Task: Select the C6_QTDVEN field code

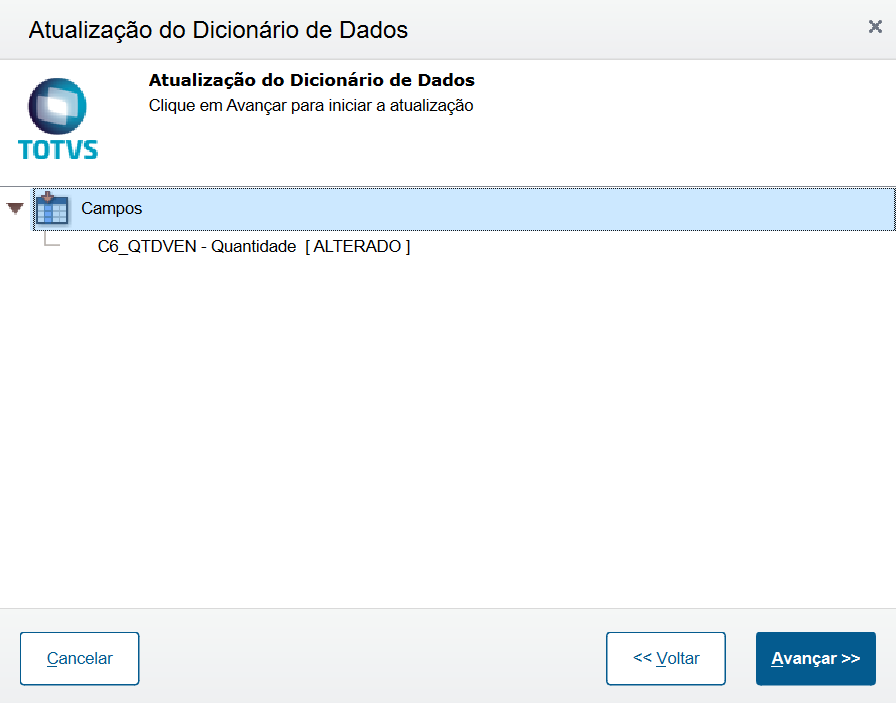Action: [146, 246]
